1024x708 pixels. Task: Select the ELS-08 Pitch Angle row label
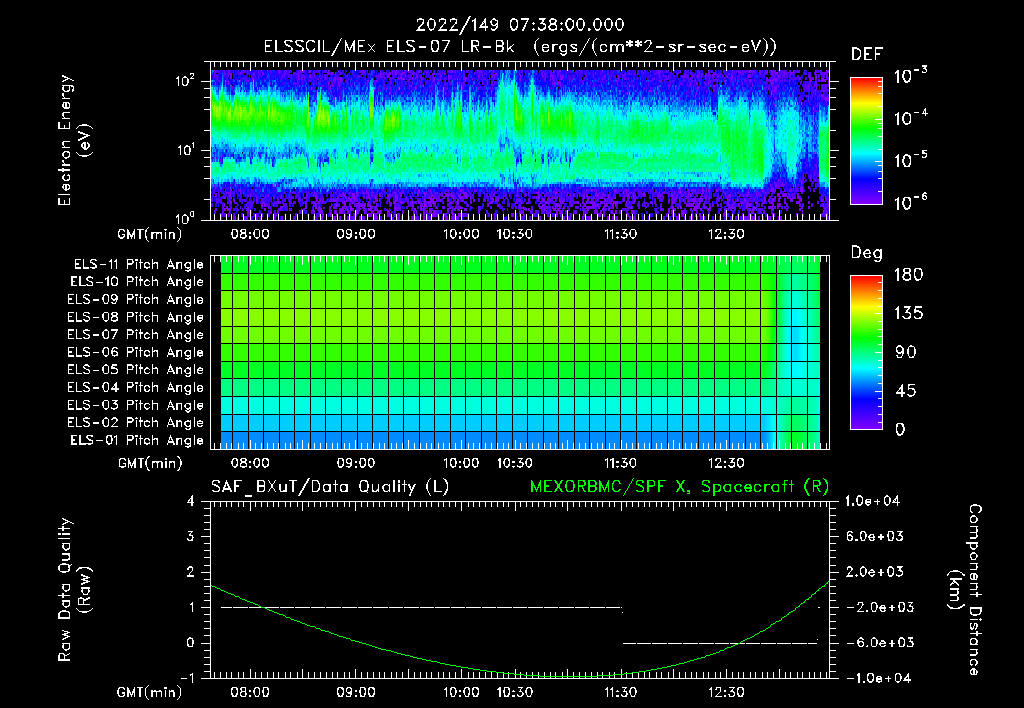[136, 317]
